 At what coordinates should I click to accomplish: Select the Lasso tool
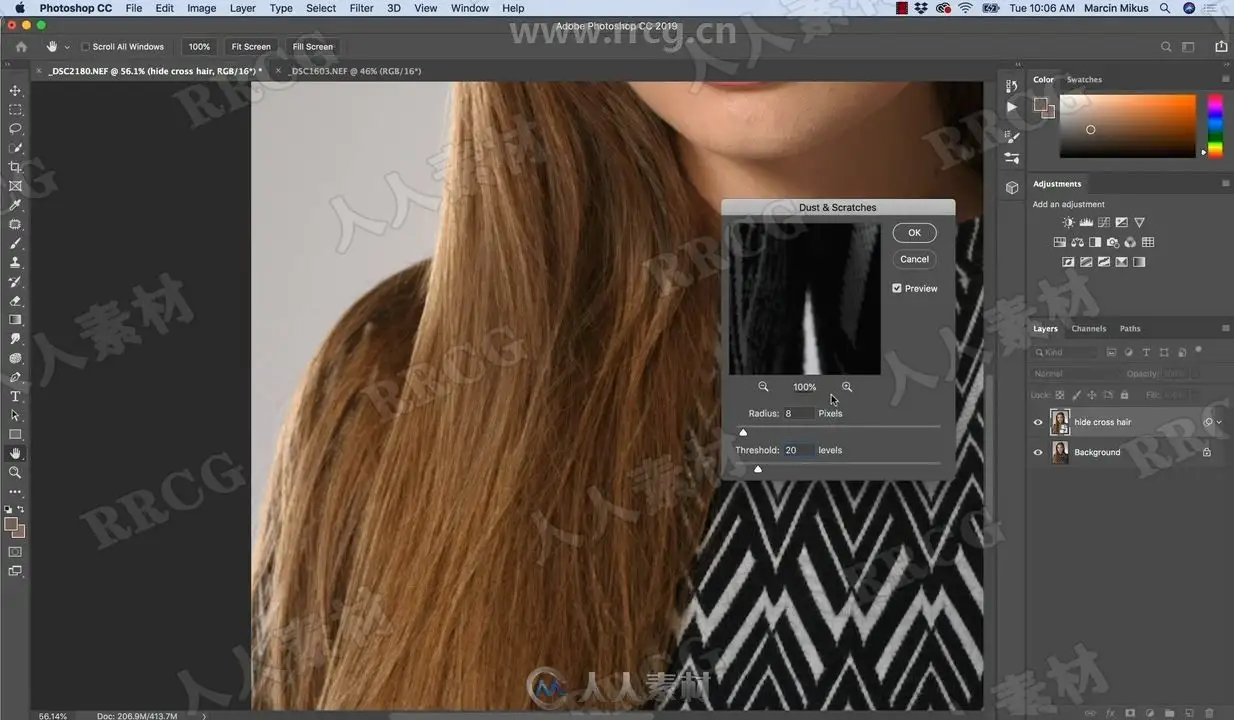coord(15,128)
